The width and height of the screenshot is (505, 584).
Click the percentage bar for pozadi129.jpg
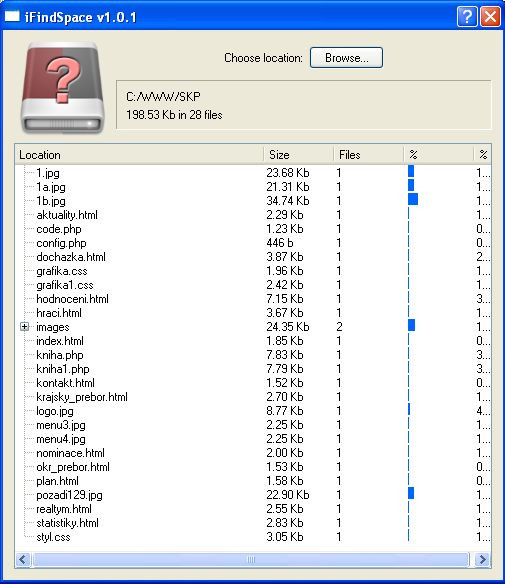click(x=411, y=493)
